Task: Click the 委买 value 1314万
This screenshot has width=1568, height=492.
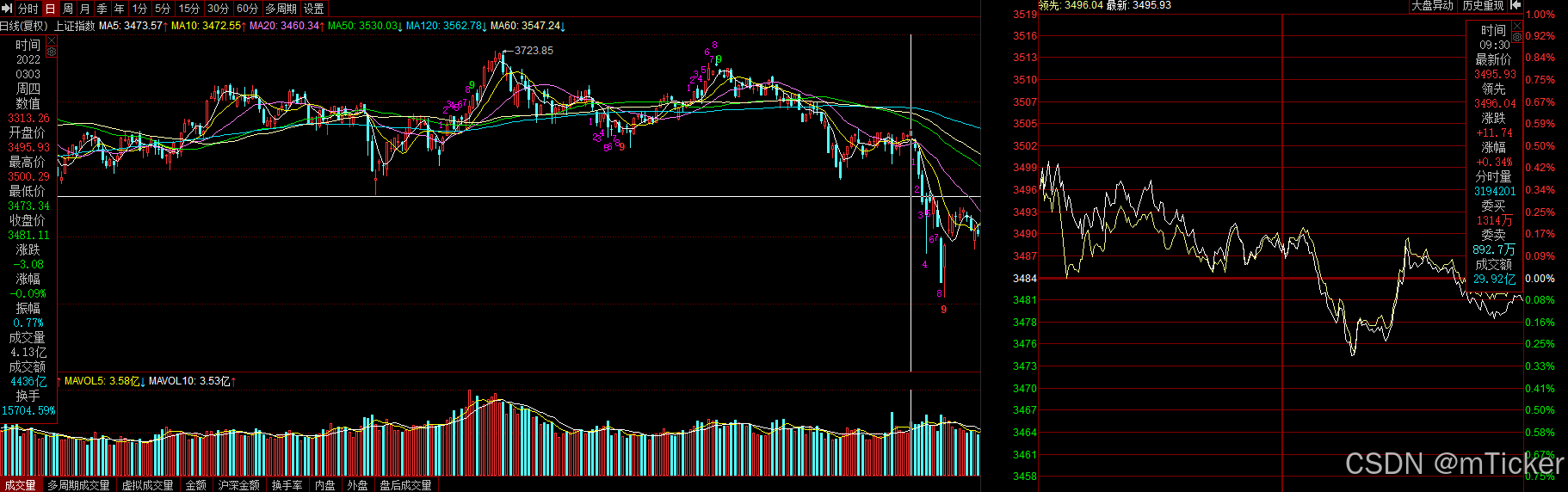Action: pos(1495,220)
